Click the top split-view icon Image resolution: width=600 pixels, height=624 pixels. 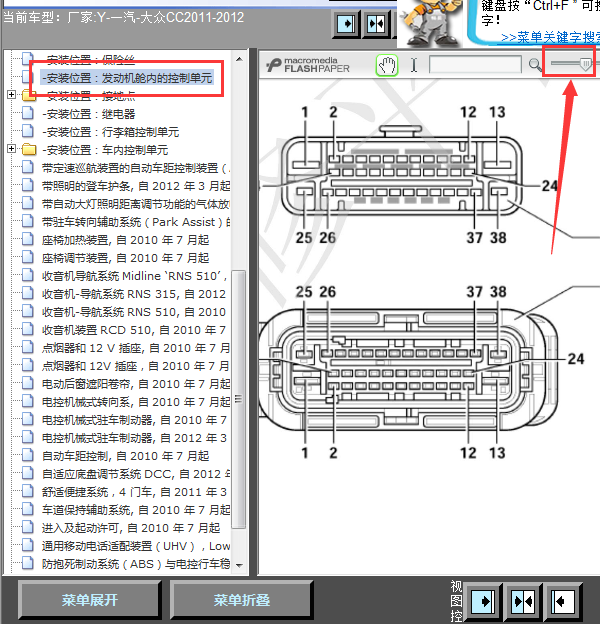(376, 23)
